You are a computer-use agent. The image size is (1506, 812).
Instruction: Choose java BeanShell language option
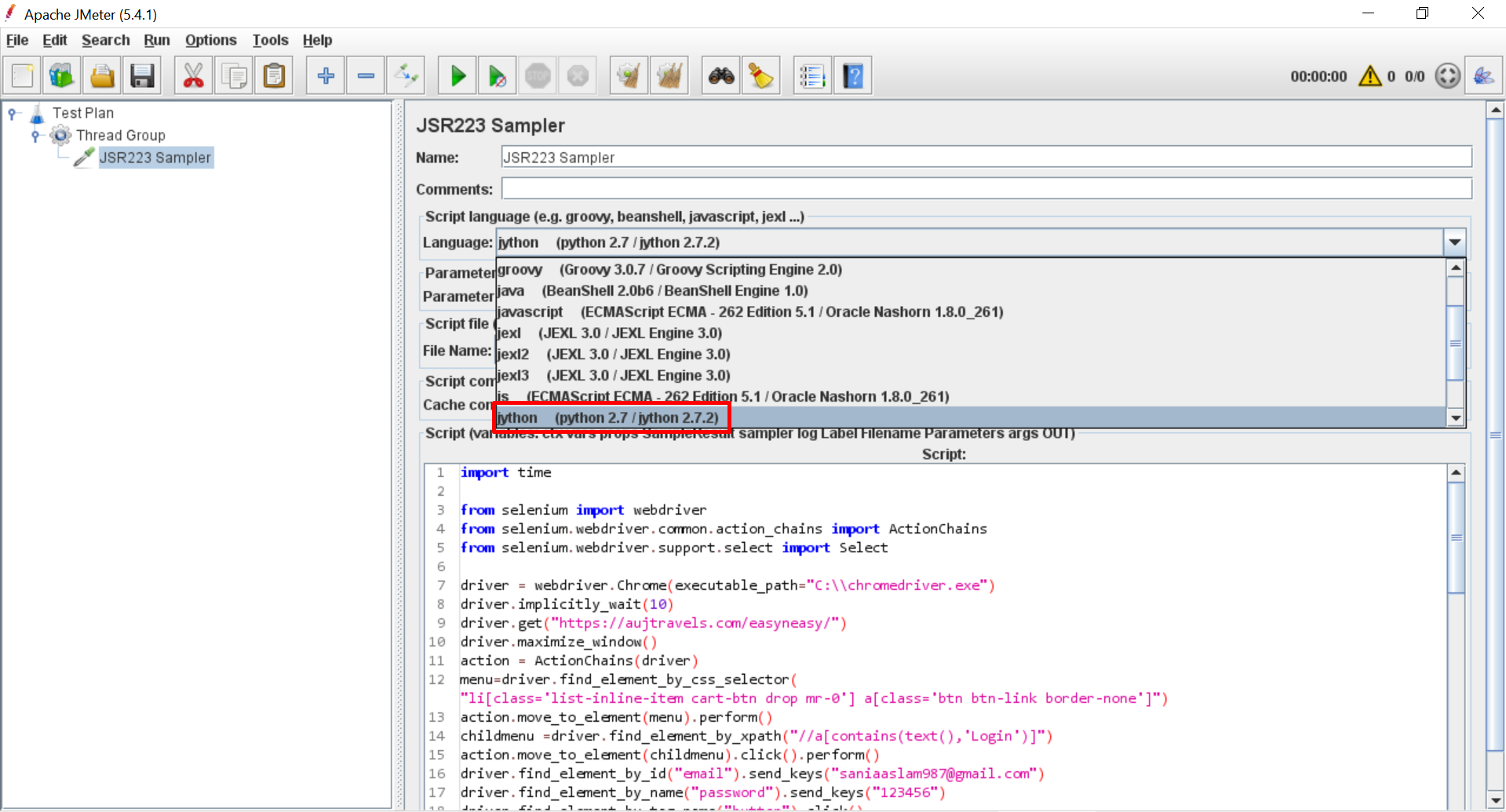(x=971, y=291)
